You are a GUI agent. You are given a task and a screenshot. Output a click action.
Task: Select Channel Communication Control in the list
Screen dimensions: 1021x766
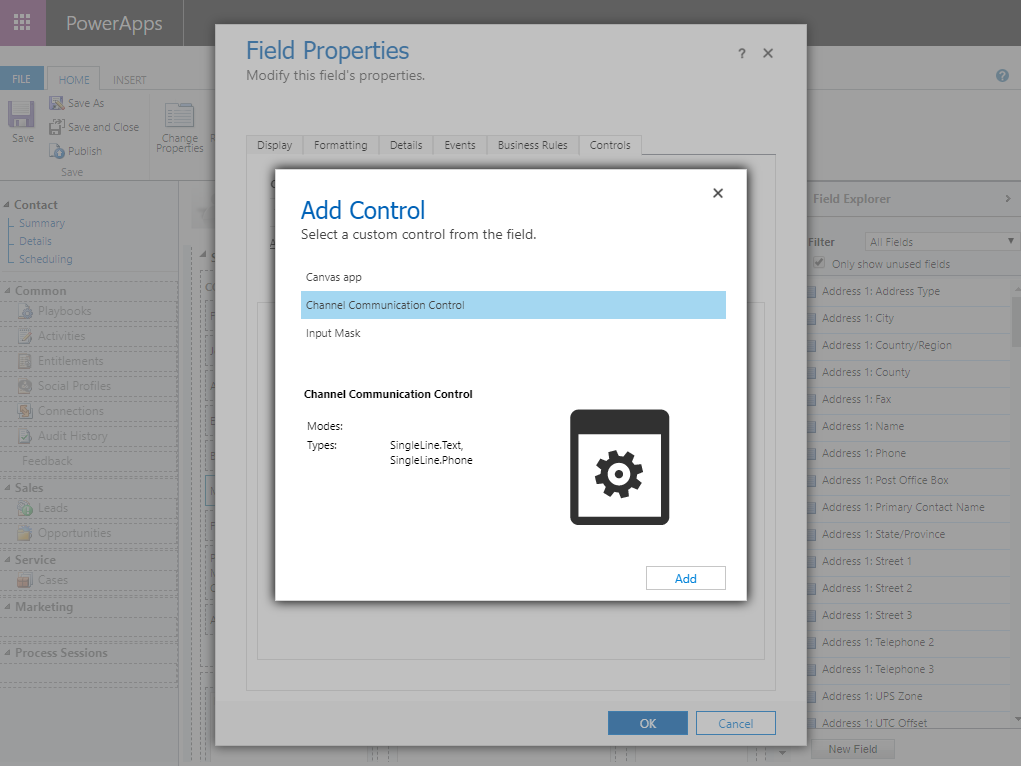(x=513, y=305)
